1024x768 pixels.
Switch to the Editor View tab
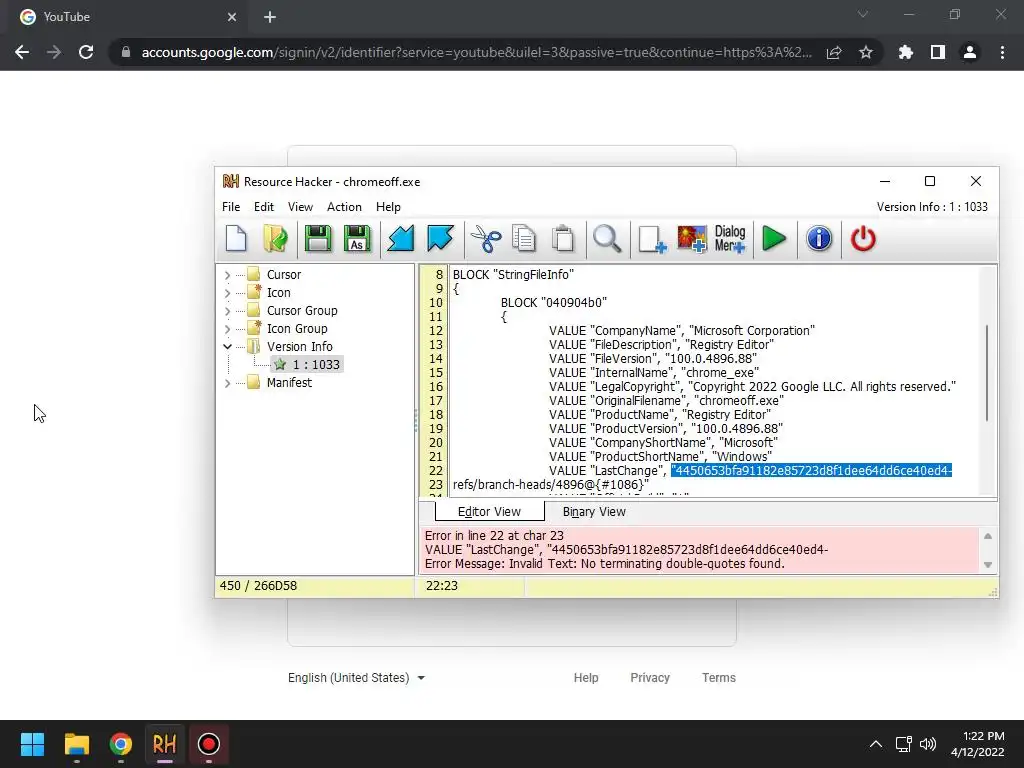[489, 512]
